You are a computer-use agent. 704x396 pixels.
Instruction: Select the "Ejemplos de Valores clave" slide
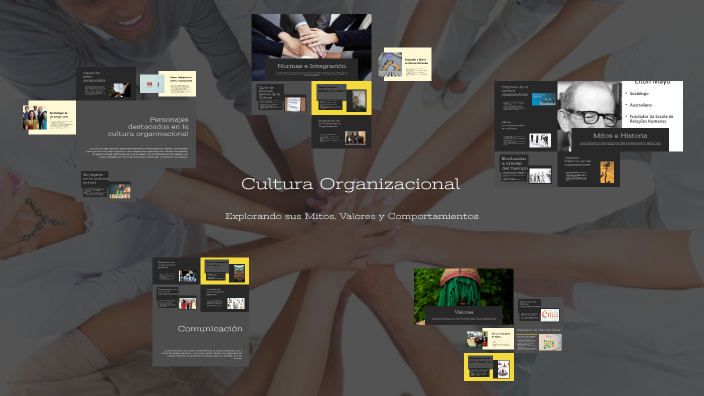[x=538, y=339]
